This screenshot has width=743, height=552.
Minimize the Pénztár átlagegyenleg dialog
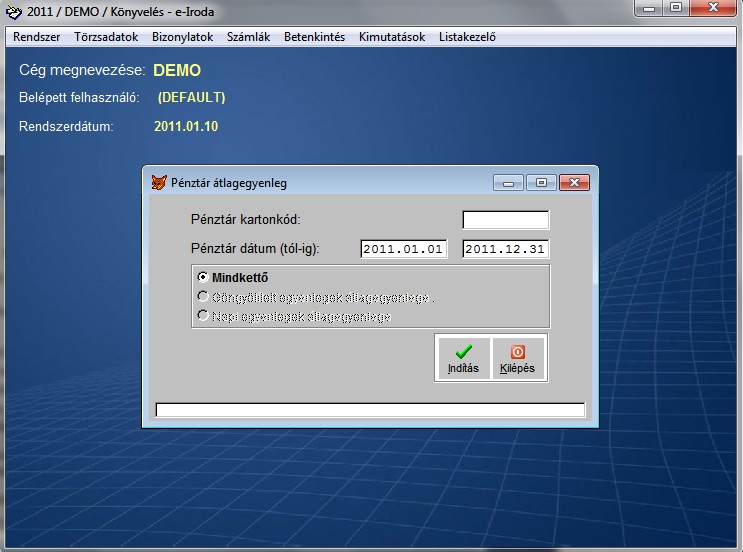click(x=509, y=183)
